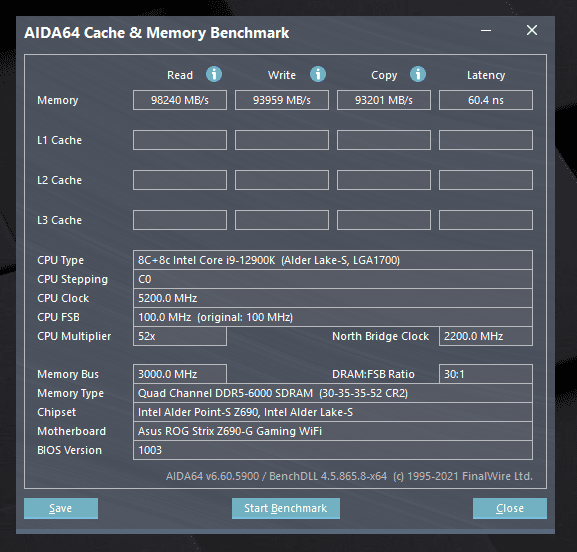Viewport: 577px width, 552px height.
Task: Click the Close button at bottom
Action: click(510, 508)
